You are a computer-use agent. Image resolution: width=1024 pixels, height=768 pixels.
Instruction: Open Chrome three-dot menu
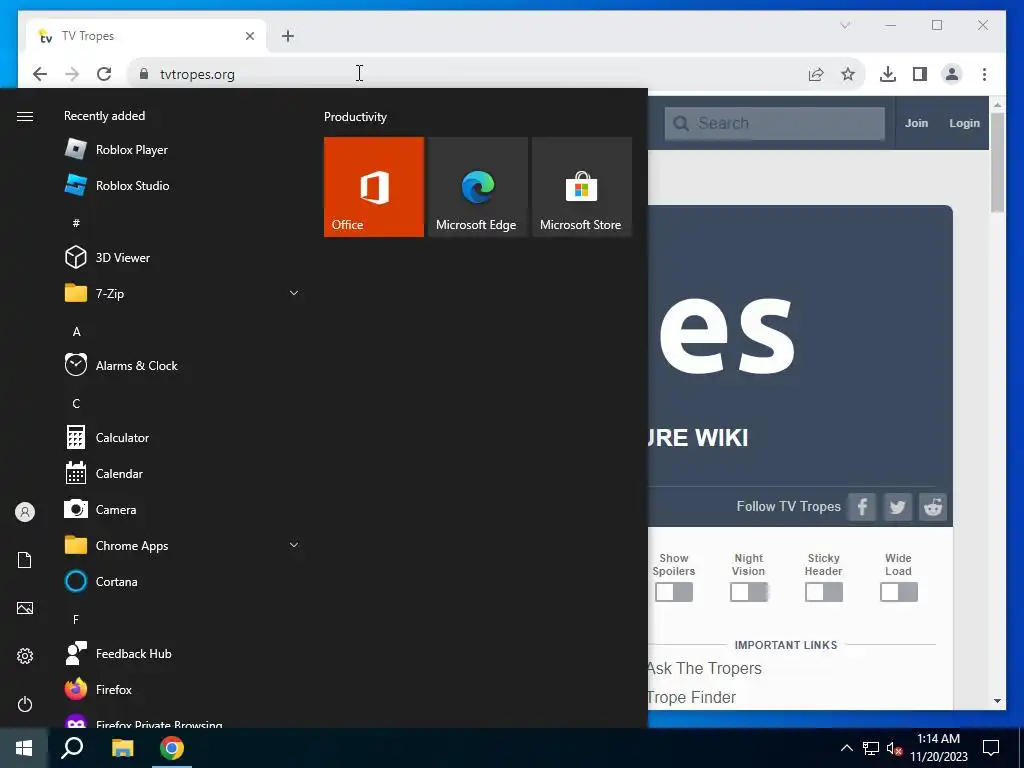[984, 74]
